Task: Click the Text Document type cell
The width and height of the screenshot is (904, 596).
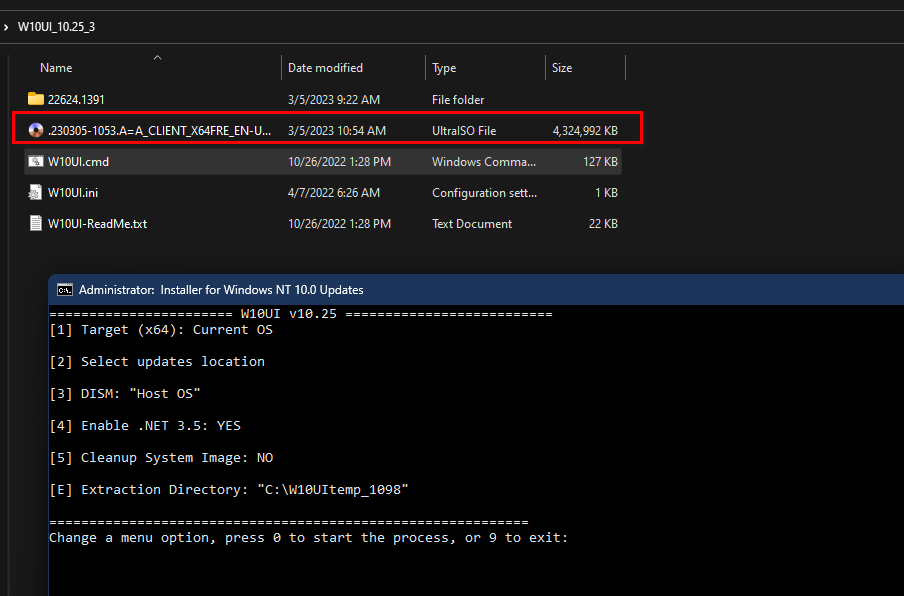Action: click(x=472, y=224)
